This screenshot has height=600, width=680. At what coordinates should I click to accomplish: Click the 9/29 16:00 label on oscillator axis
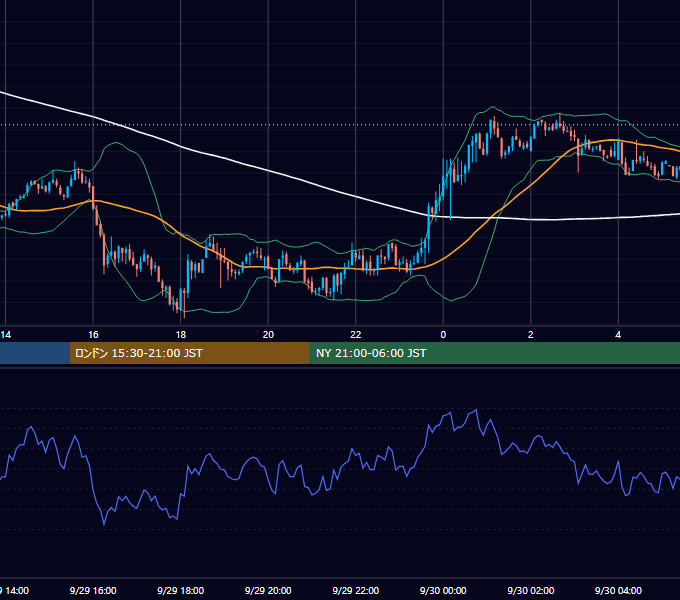click(93, 590)
